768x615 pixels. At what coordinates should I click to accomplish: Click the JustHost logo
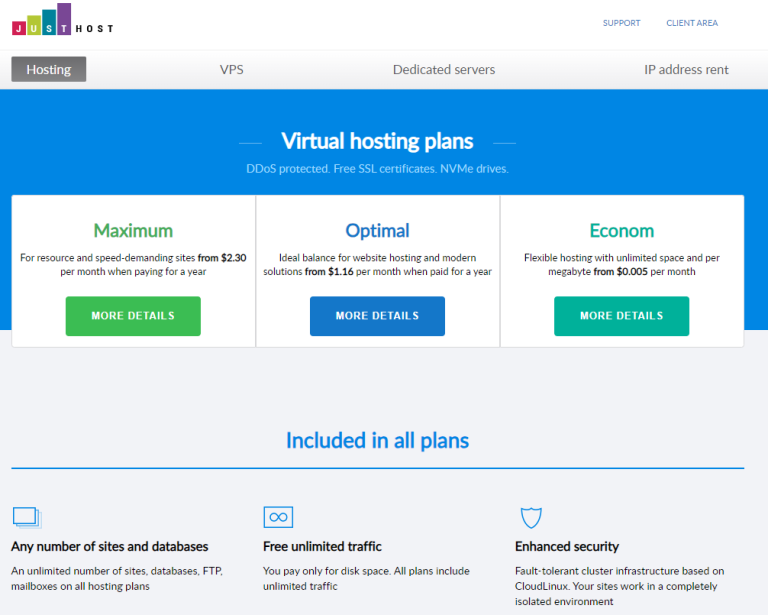[62, 20]
